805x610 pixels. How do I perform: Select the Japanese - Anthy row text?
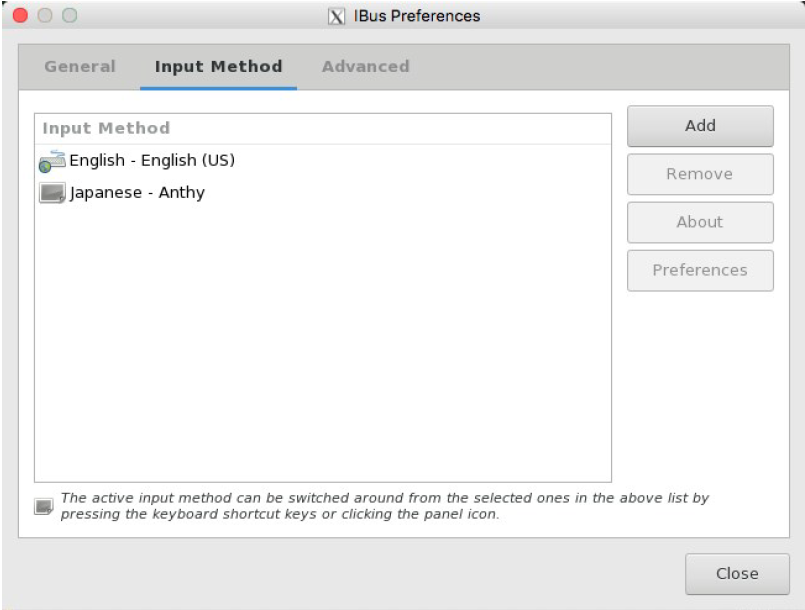[x=137, y=193]
